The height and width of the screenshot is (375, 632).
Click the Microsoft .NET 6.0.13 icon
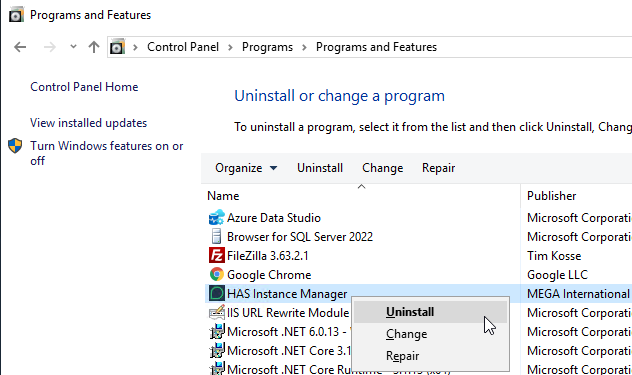(x=216, y=331)
